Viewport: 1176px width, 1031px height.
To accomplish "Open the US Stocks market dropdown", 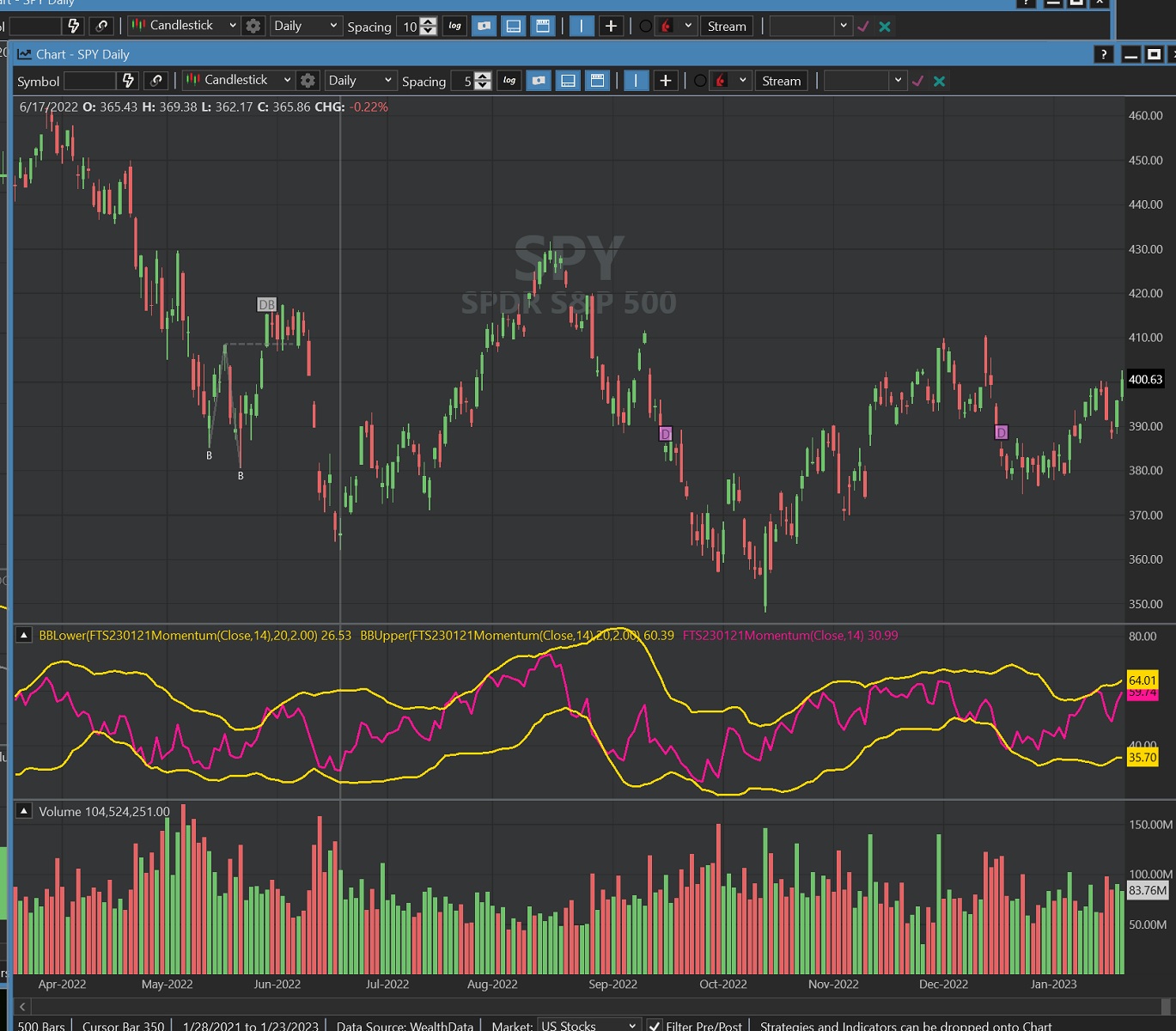I will click(588, 1026).
